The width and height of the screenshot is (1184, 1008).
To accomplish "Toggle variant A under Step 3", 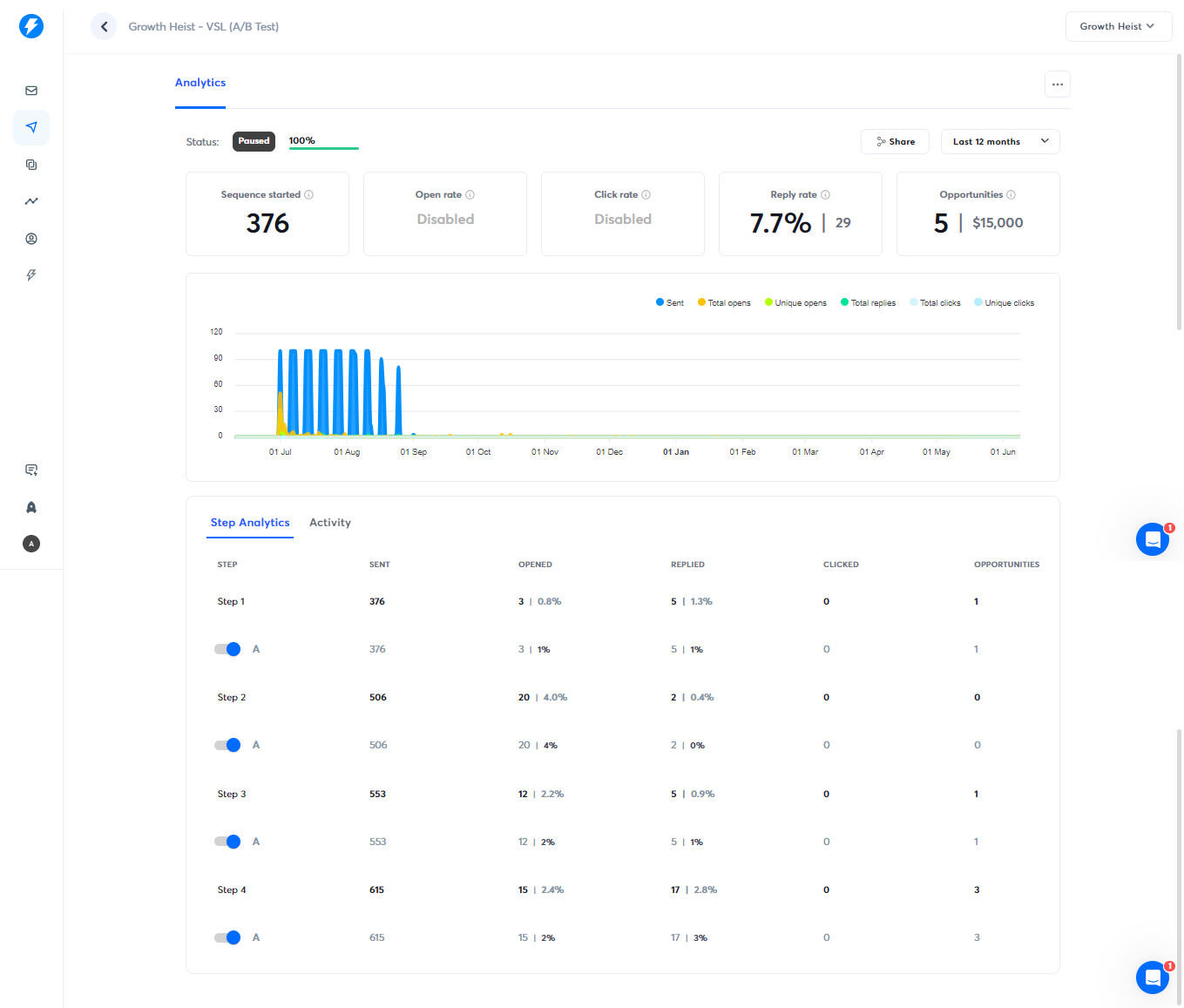I will click(227, 842).
